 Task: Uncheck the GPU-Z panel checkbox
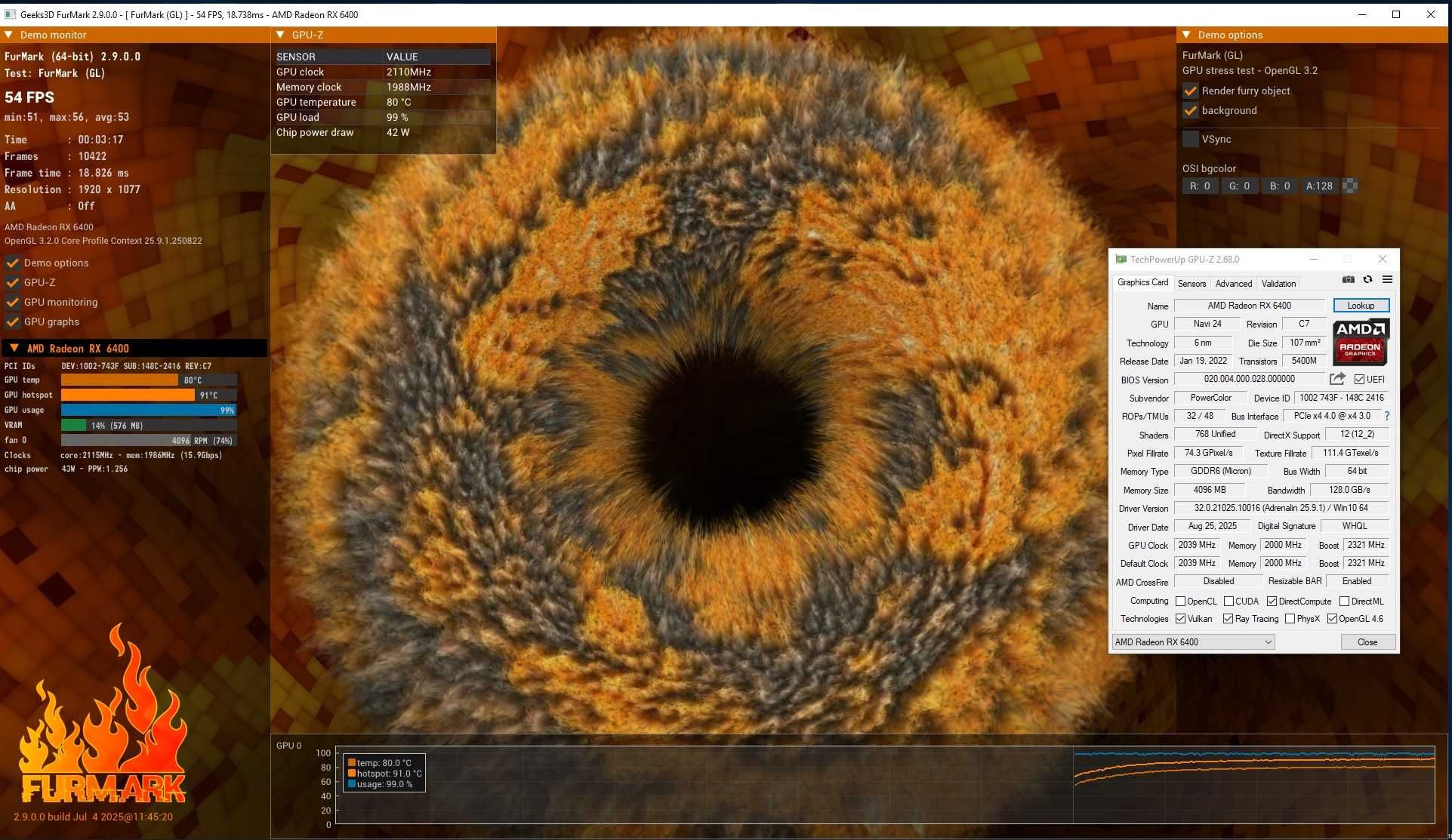[x=13, y=282]
